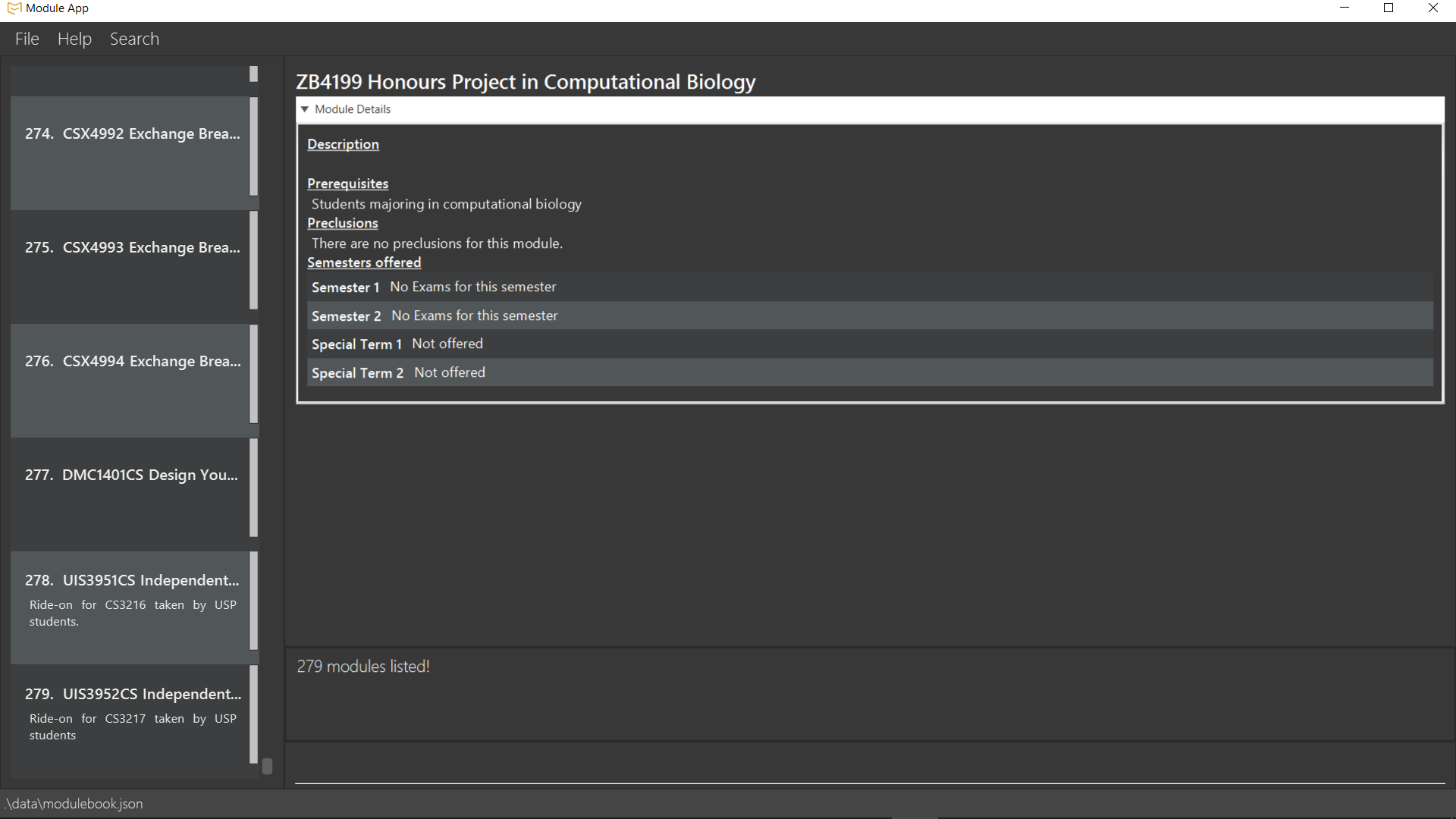Select module 275 CSX4993 Exchange card
The width and height of the screenshot is (1456, 819).
130,265
